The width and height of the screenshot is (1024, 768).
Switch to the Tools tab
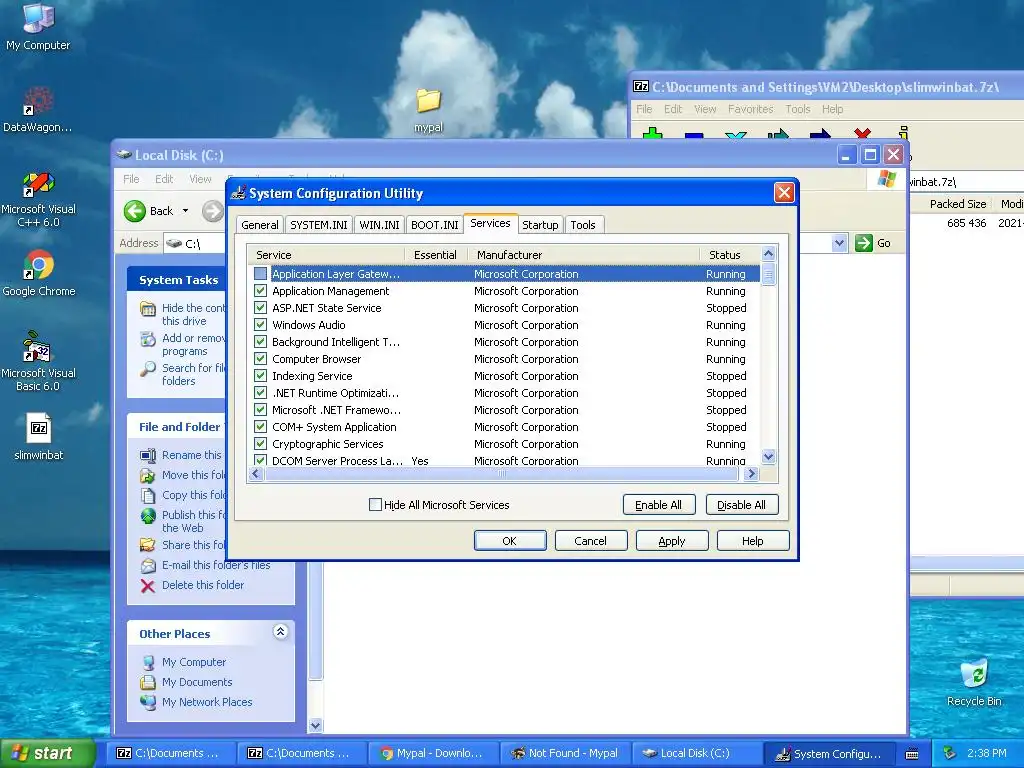[x=583, y=225]
